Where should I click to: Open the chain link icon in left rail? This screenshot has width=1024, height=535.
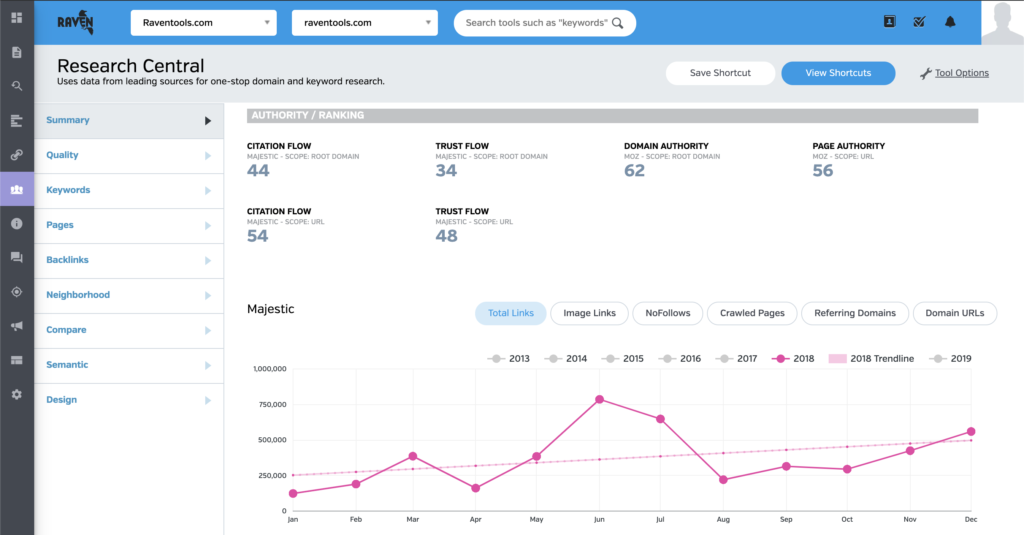(x=17, y=155)
